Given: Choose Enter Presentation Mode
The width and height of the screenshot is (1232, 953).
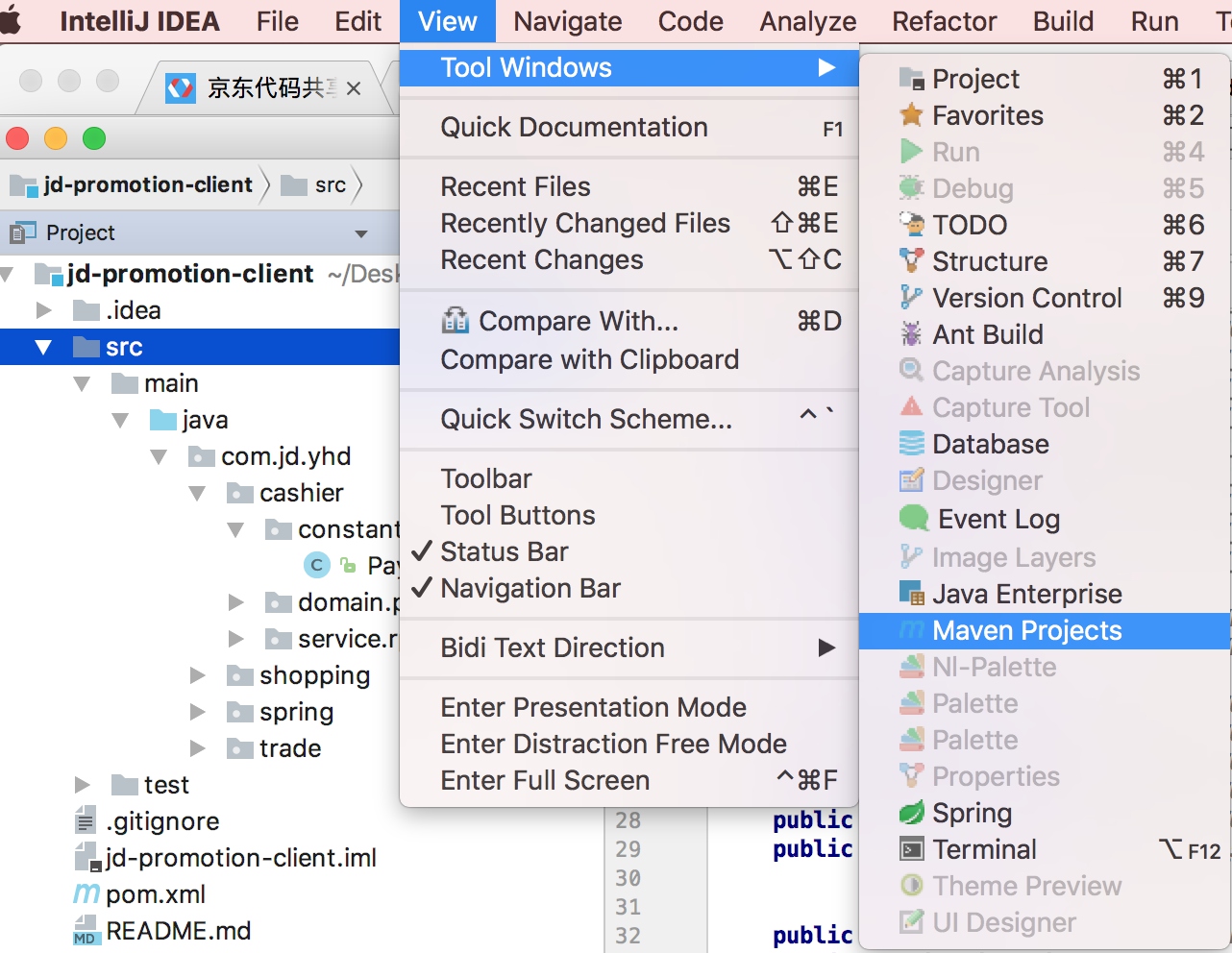Looking at the screenshot, I should pos(628,707).
